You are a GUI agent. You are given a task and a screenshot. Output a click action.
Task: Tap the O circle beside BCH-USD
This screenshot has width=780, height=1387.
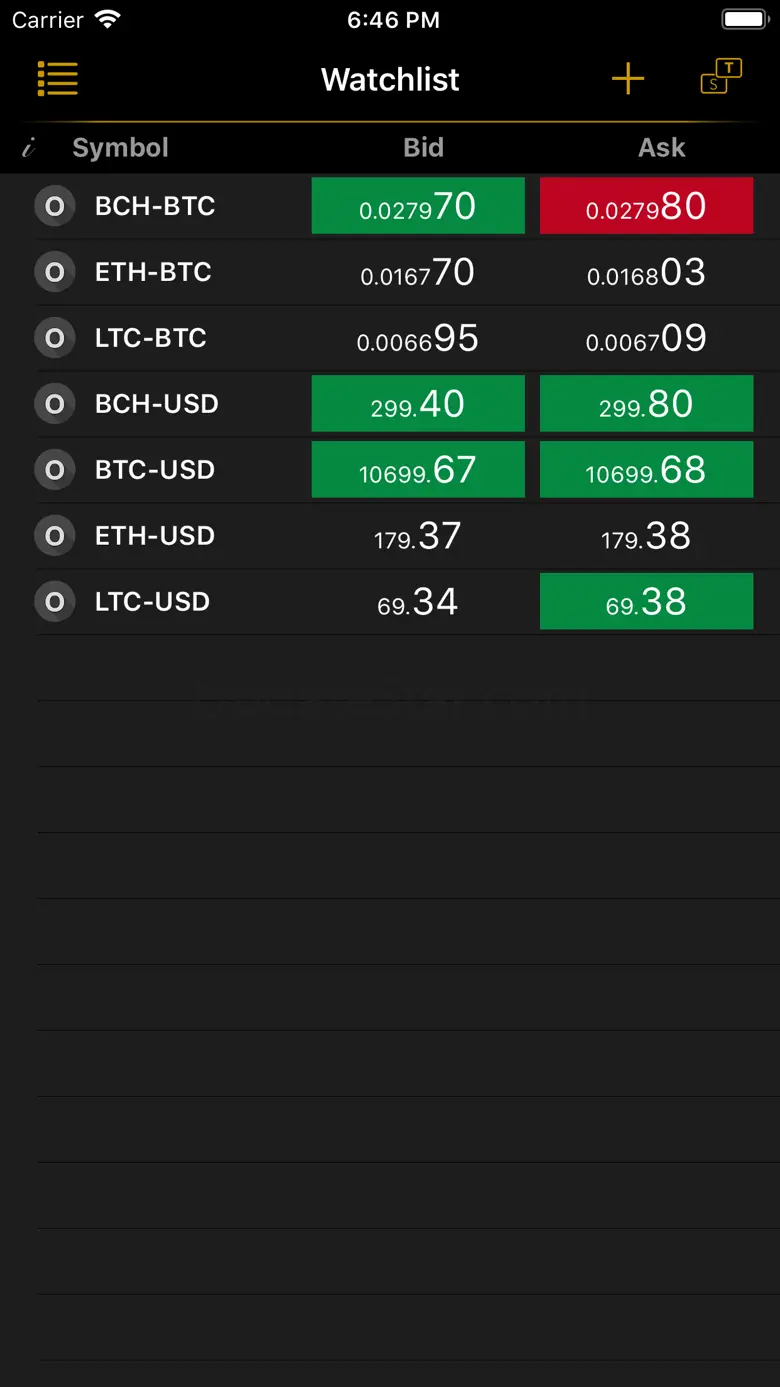55,404
